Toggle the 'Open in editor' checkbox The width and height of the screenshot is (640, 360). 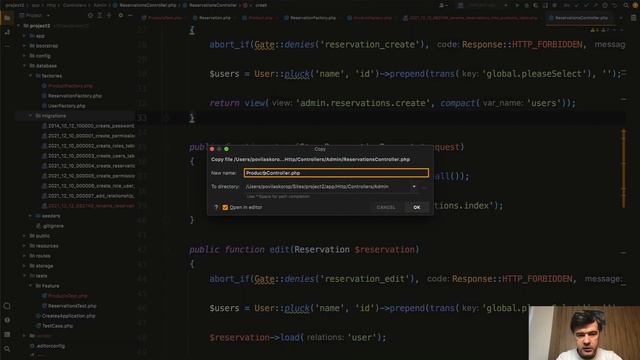pos(225,207)
